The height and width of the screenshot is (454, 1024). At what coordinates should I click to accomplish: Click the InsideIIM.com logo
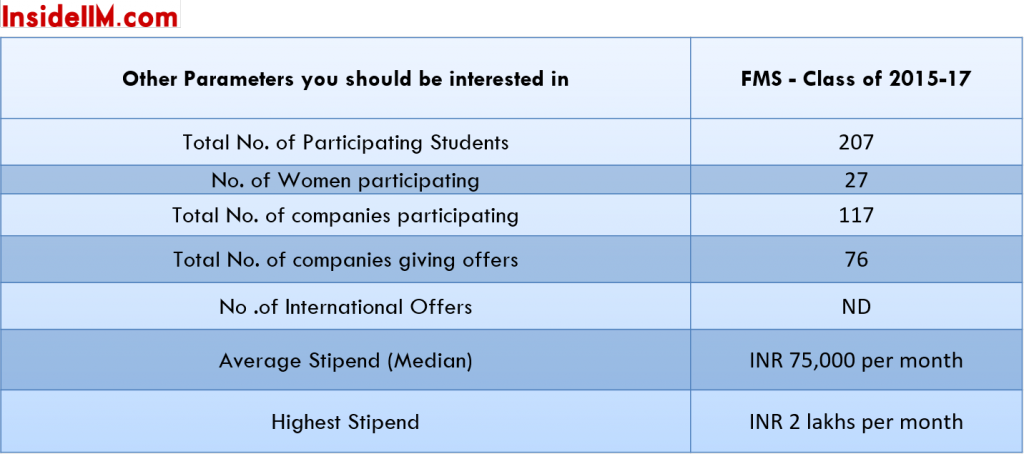(90, 14)
